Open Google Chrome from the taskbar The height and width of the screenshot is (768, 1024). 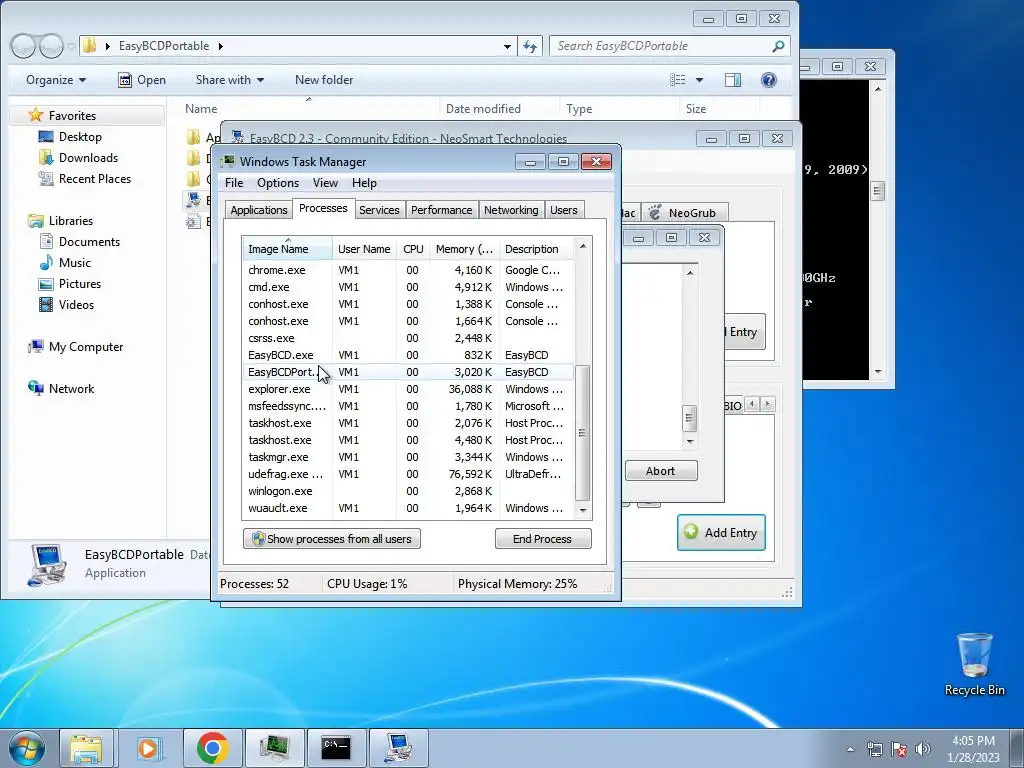click(x=212, y=748)
